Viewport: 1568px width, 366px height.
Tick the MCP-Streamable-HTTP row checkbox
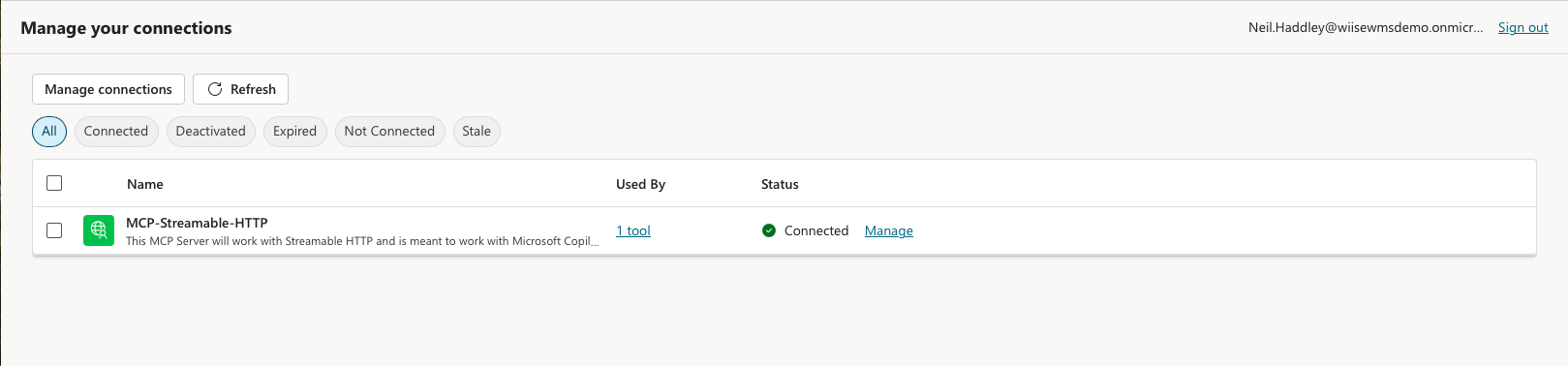pos(54,230)
